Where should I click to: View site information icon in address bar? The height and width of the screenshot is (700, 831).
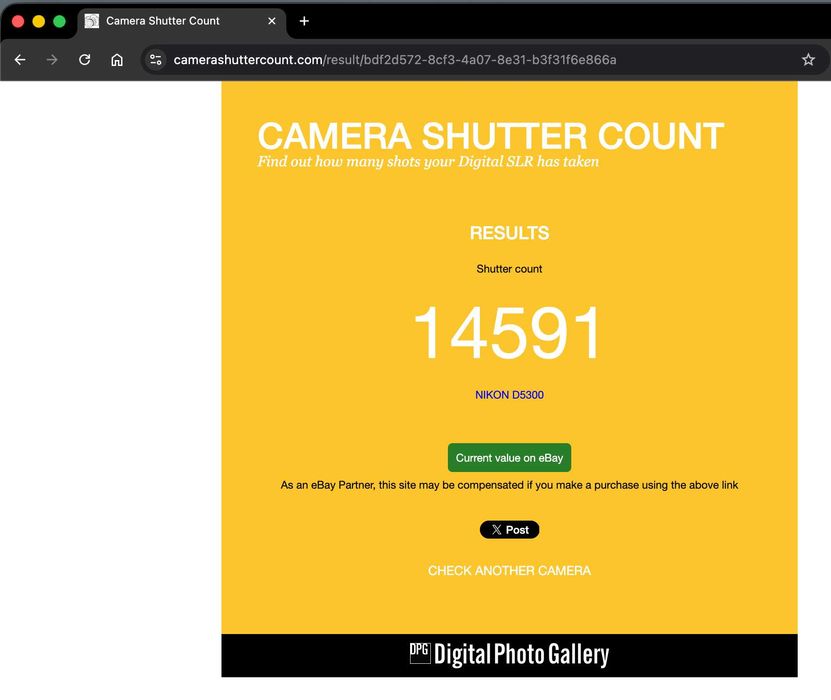156,59
